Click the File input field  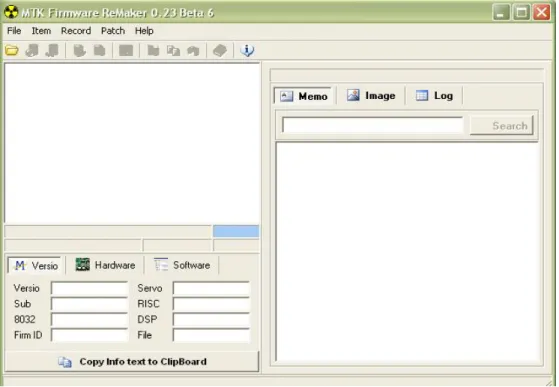pos(211,335)
